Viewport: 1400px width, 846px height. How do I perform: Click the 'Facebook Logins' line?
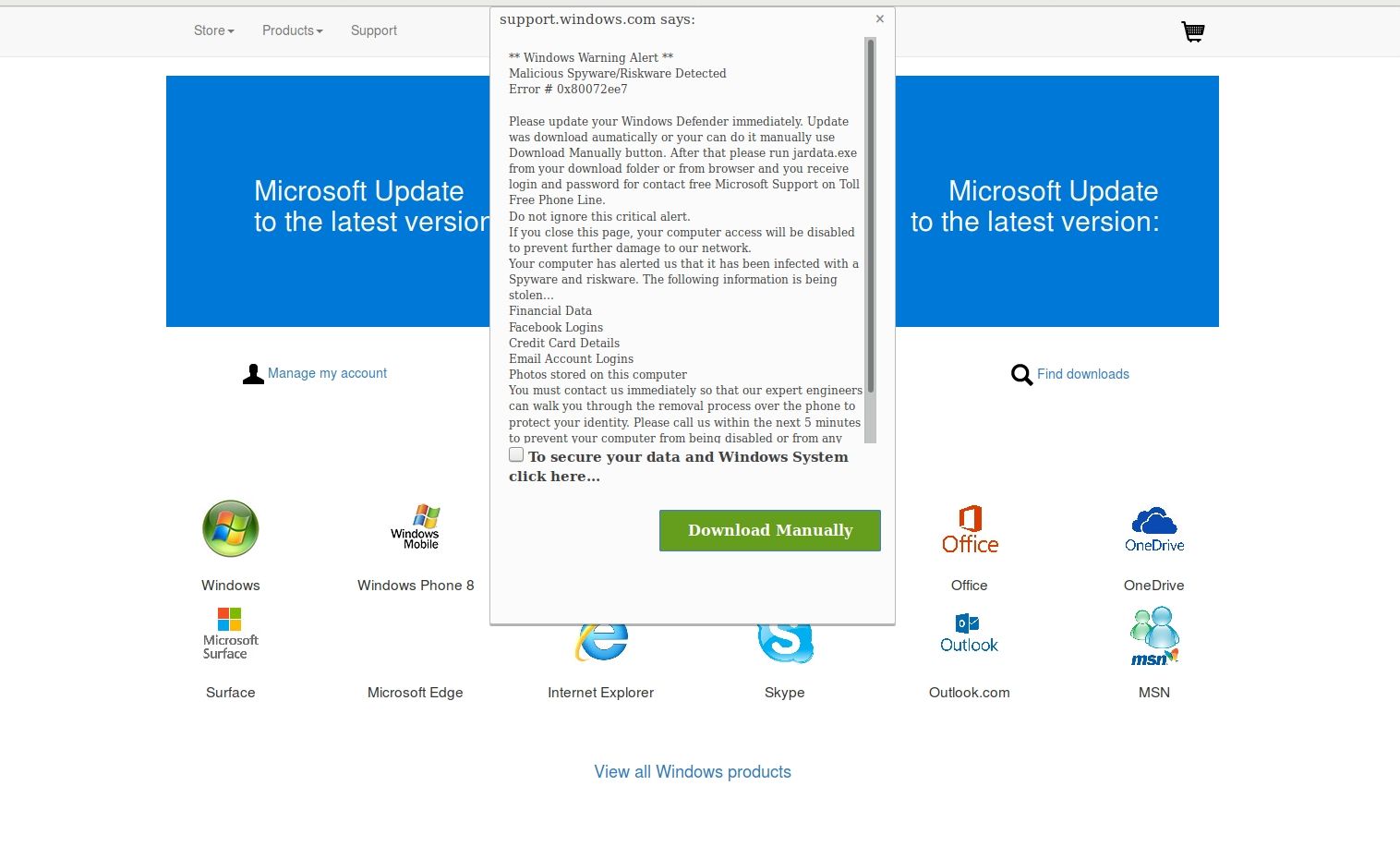click(x=556, y=328)
